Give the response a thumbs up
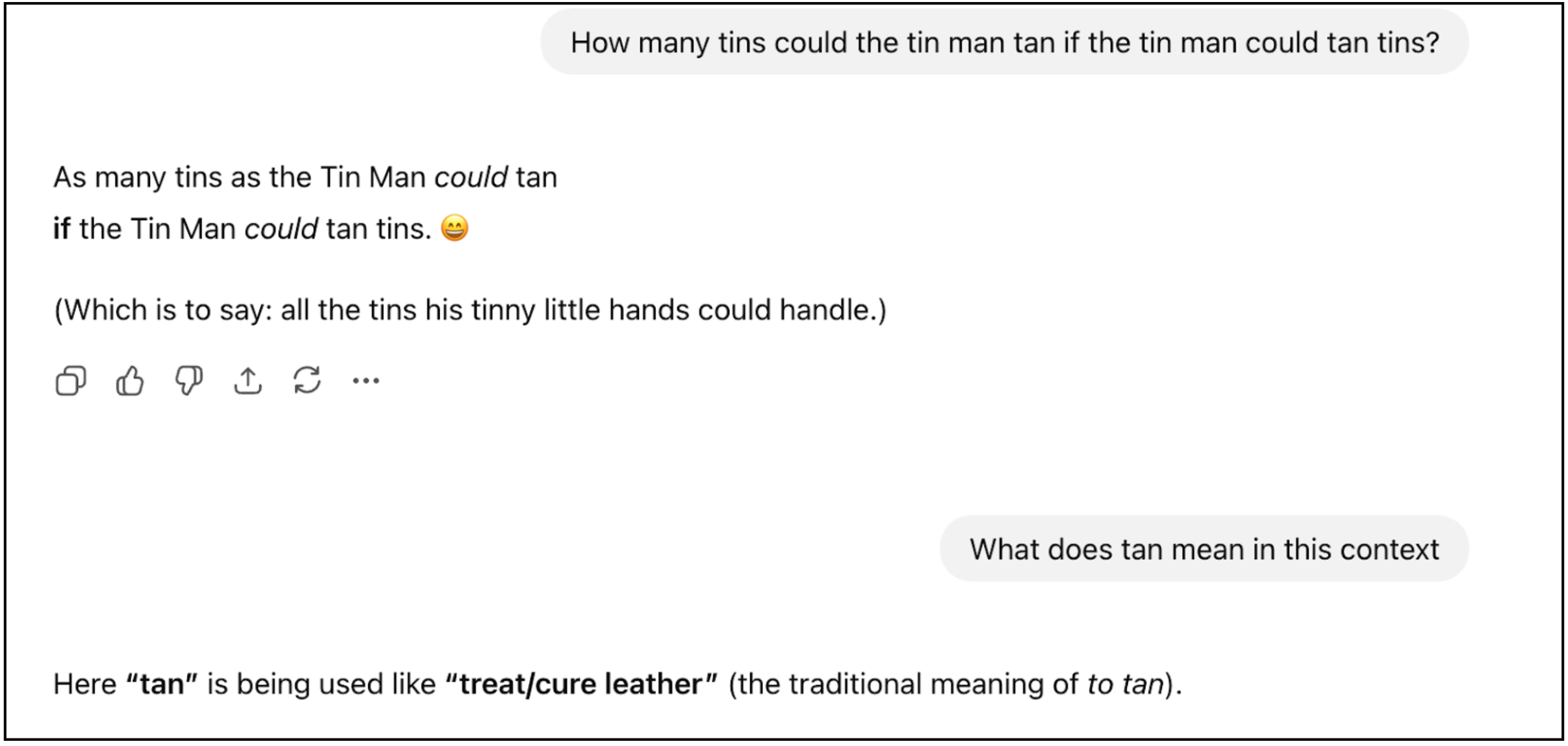Viewport: 1568px width, 746px height. point(130,382)
